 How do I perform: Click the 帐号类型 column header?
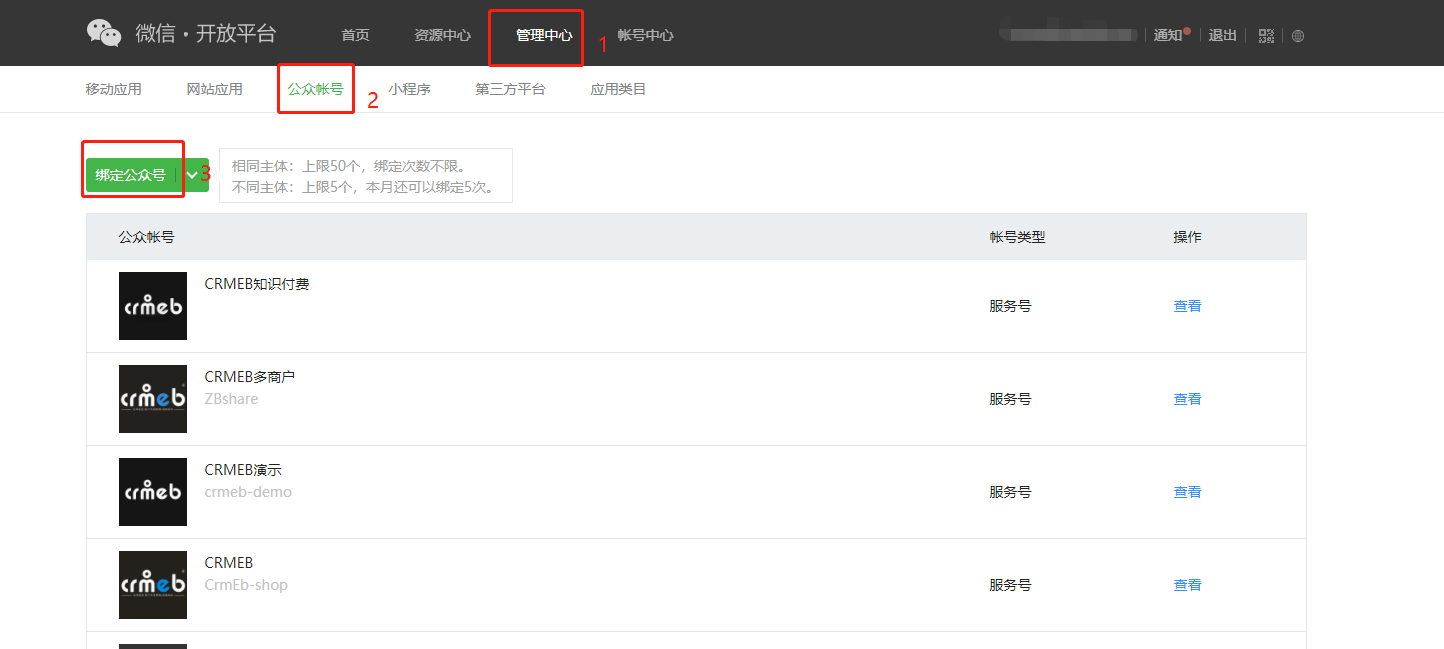coord(1018,237)
